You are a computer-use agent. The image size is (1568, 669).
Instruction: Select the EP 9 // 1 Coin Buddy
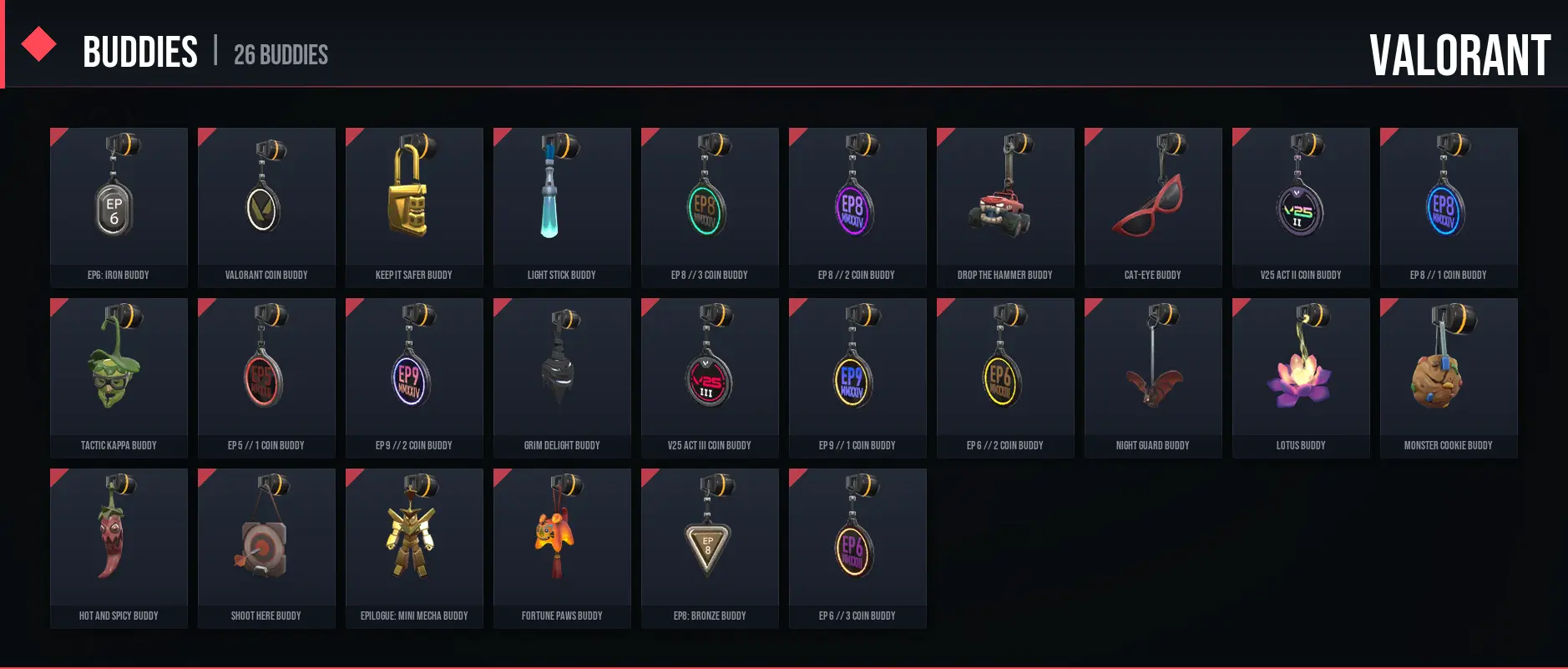pyautogui.click(x=857, y=378)
